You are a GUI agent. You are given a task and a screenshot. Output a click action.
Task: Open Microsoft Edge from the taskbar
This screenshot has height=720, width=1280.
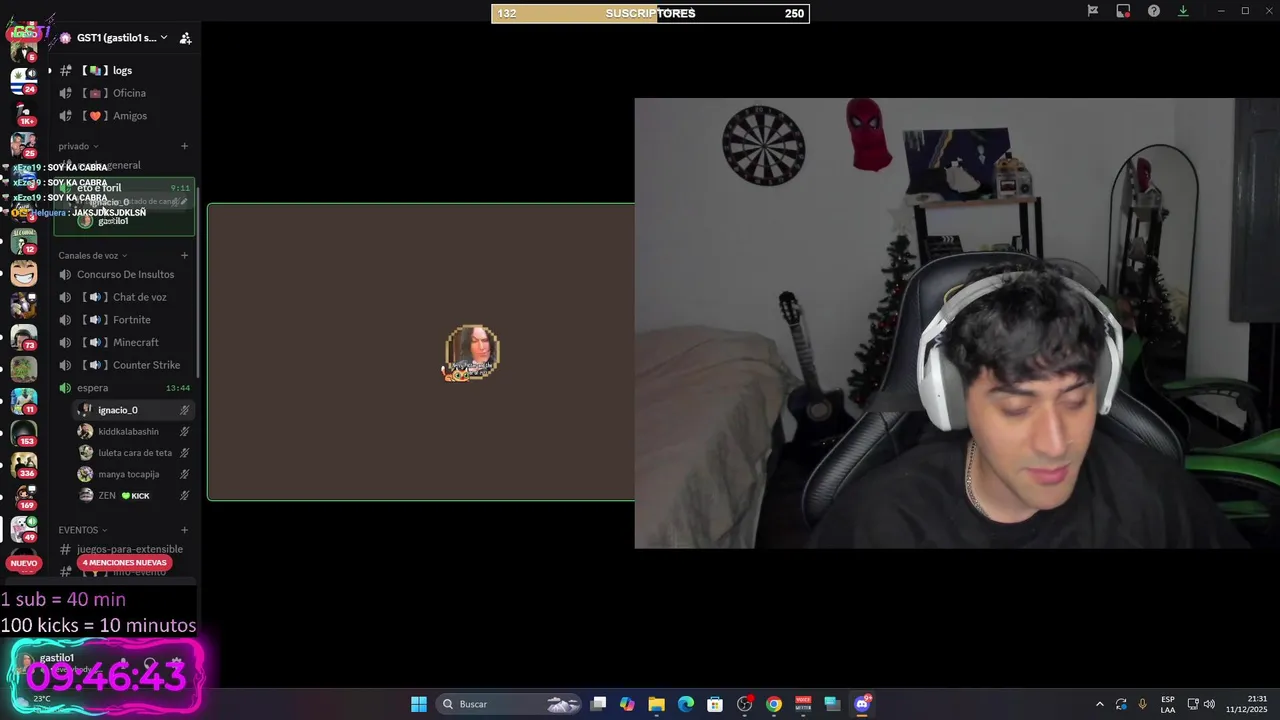pyautogui.click(x=686, y=704)
